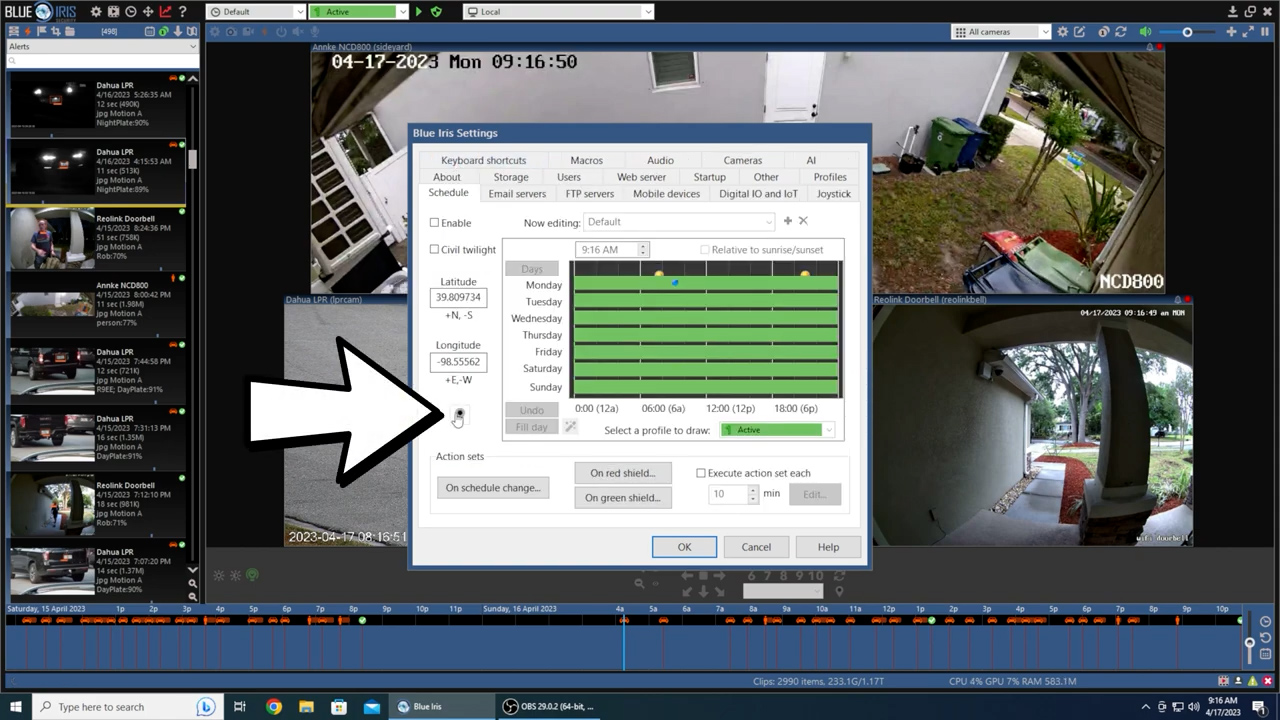Open the Windows Start menu

pos(15,706)
